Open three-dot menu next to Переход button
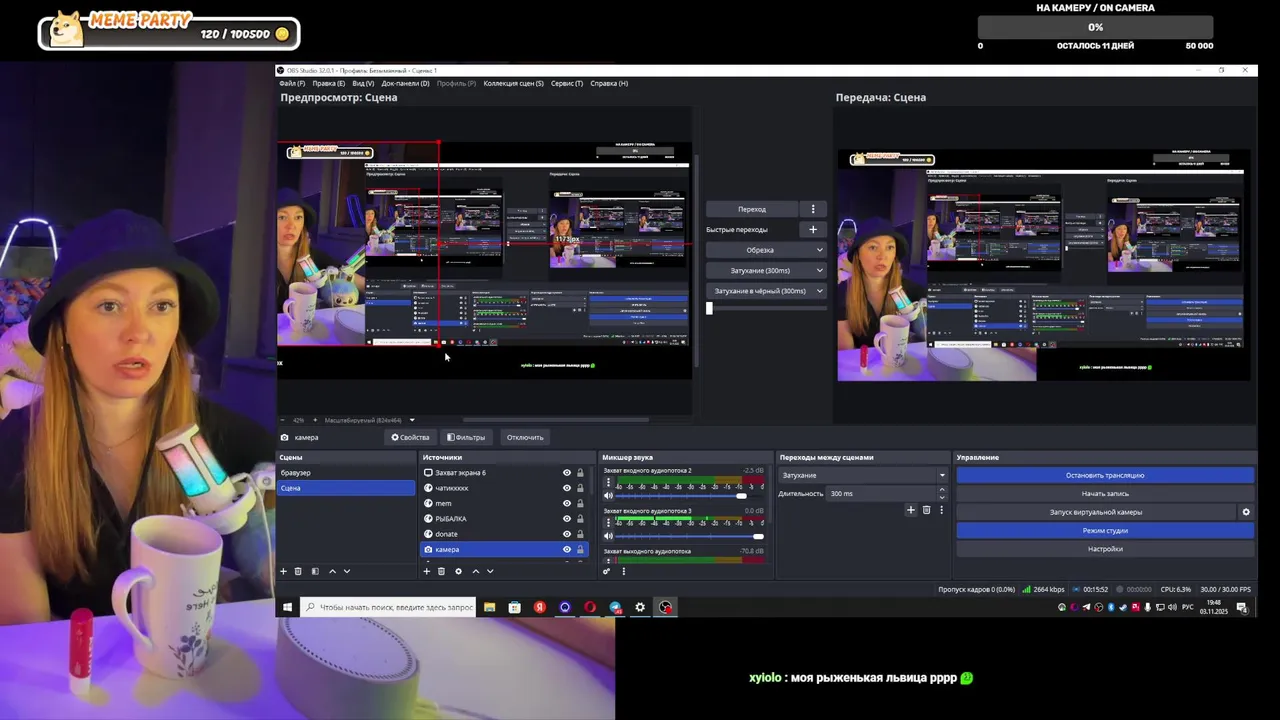Image resolution: width=1280 pixels, height=720 pixels. (813, 209)
